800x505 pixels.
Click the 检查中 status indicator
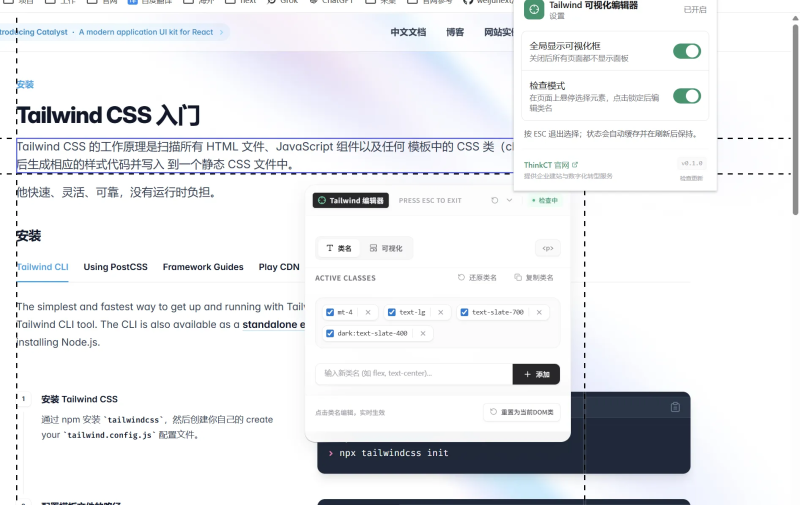coord(545,200)
